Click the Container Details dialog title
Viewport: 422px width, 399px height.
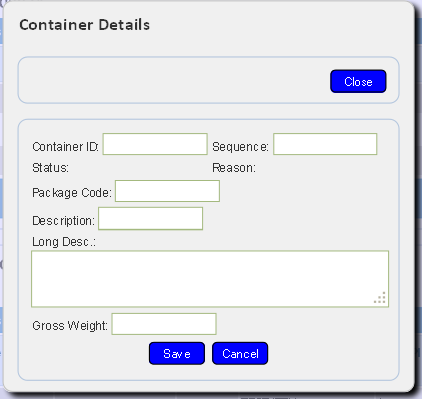85,25
